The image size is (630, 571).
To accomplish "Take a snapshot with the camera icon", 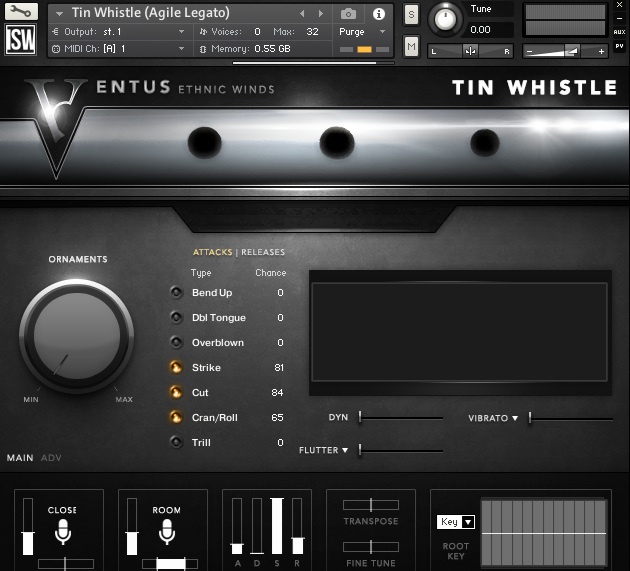I will (348, 14).
